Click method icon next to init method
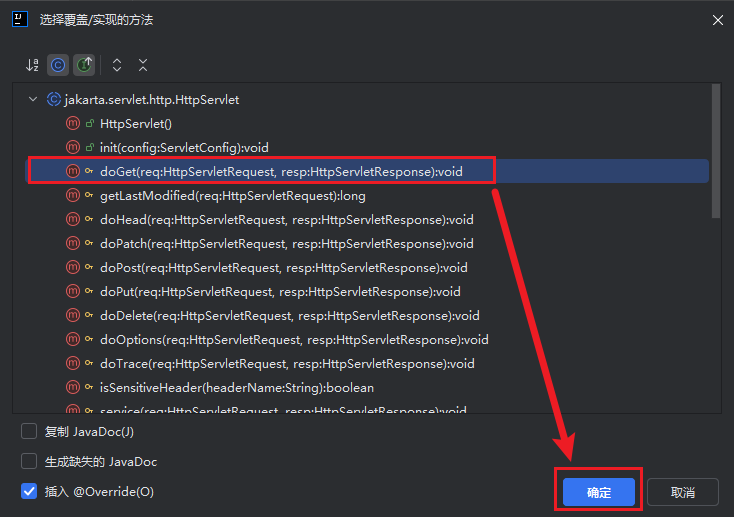The image size is (734, 517). 73,148
